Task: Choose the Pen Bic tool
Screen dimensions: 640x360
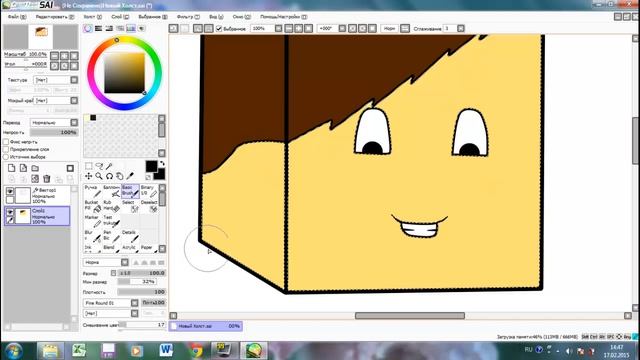Action: [x=111, y=236]
